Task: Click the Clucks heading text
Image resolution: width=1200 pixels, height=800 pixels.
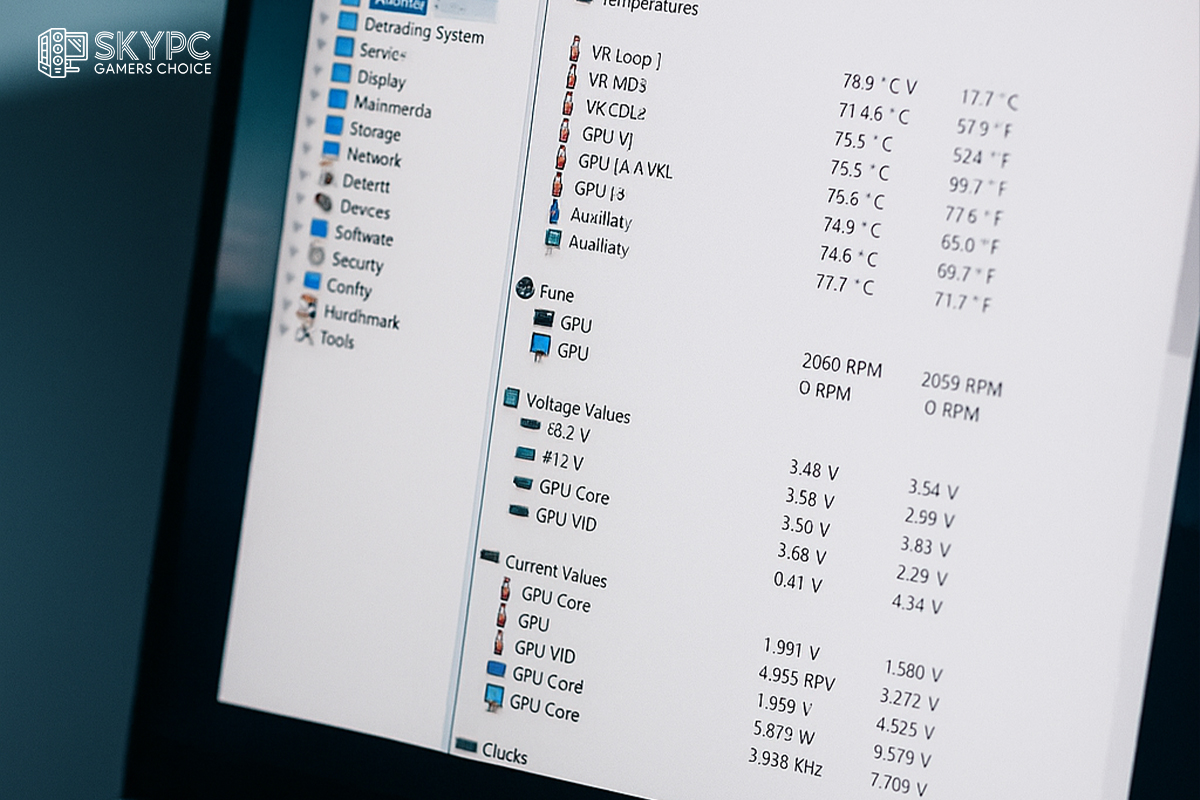Action: coord(504,753)
